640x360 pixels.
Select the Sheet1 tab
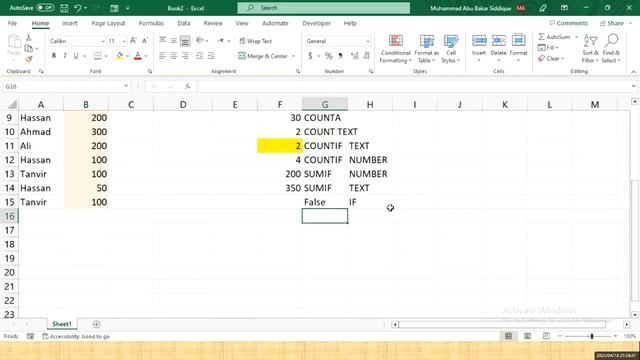point(62,324)
